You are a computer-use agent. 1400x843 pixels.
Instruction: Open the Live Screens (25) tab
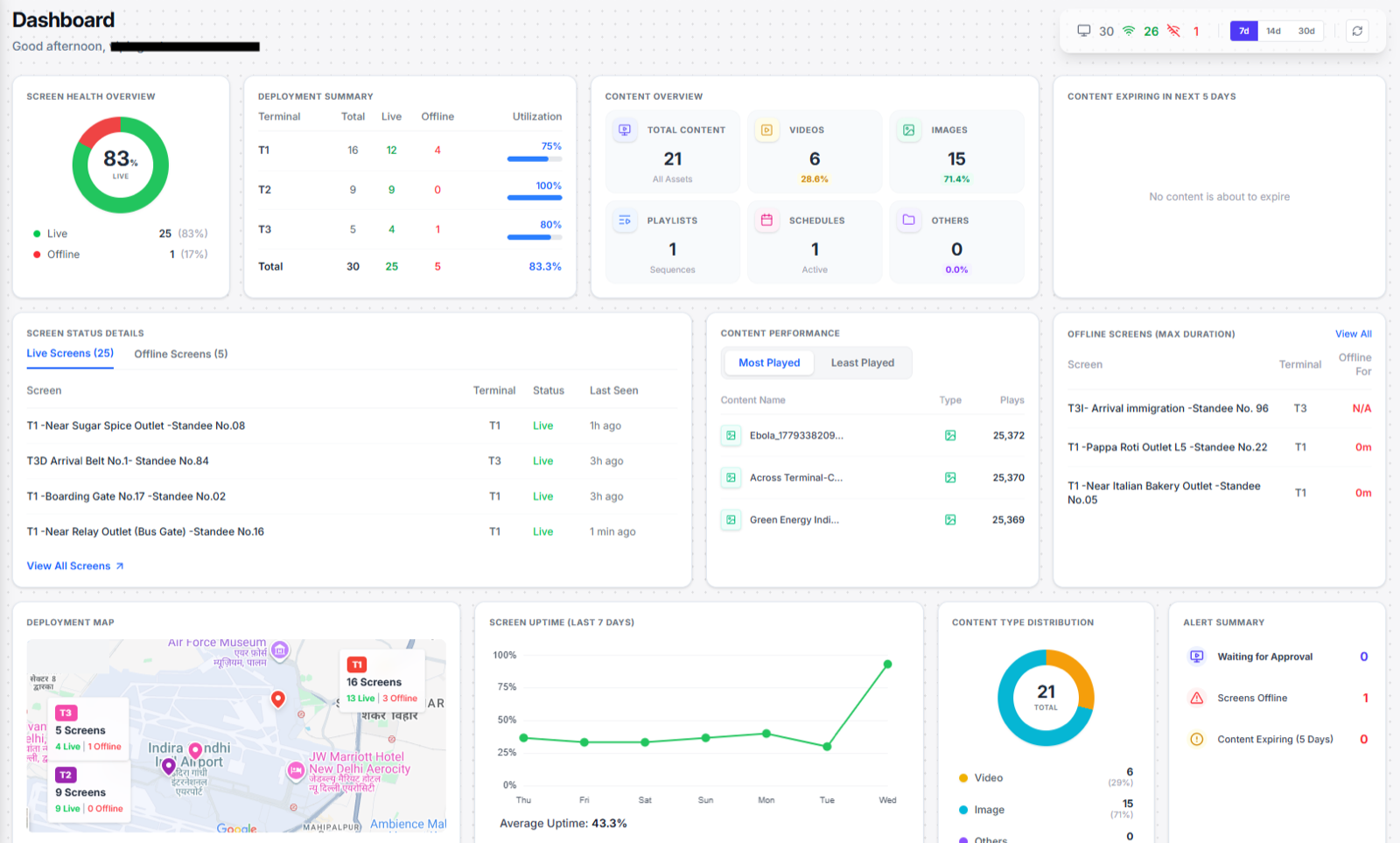click(x=70, y=354)
